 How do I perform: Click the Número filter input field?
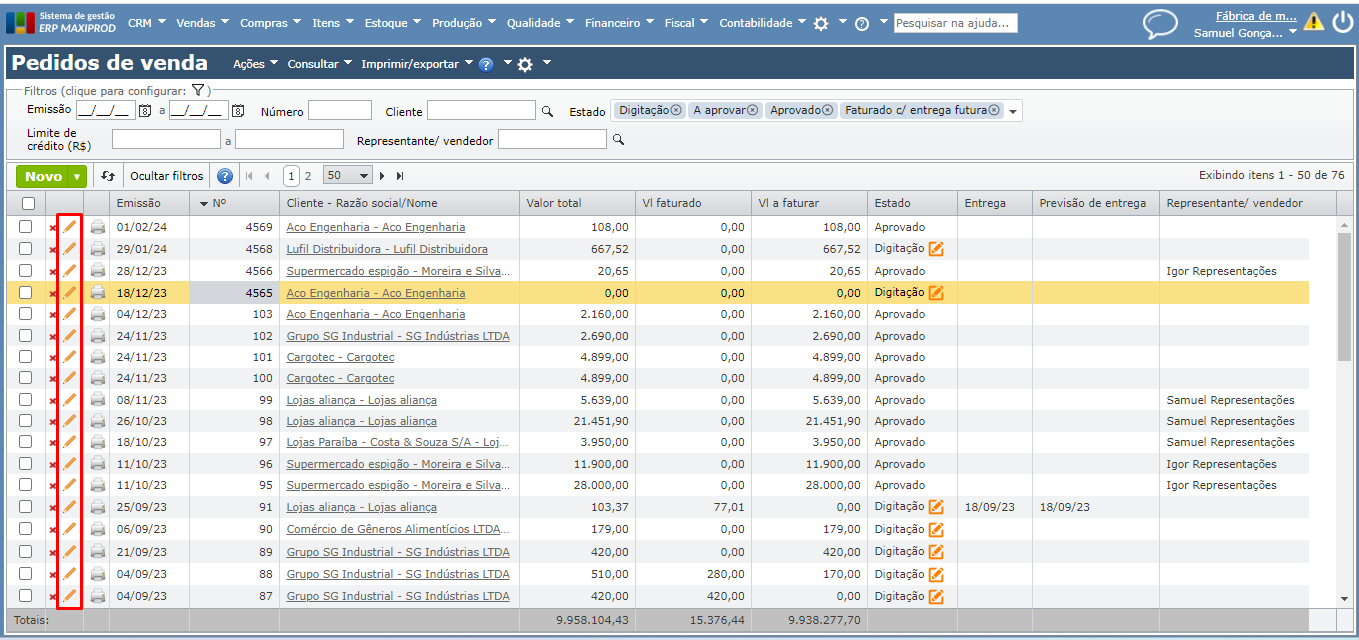pos(339,111)
